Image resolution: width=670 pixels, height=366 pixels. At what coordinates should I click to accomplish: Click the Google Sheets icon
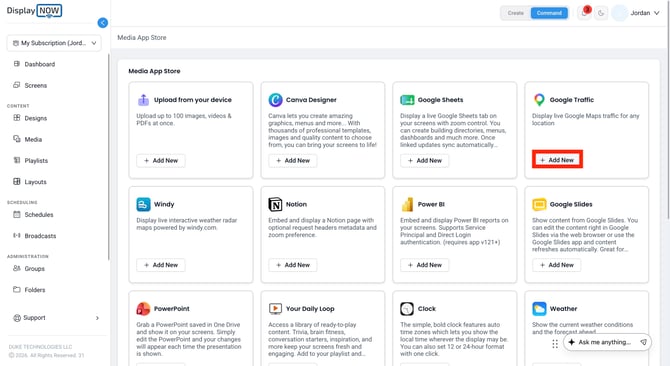407,100
